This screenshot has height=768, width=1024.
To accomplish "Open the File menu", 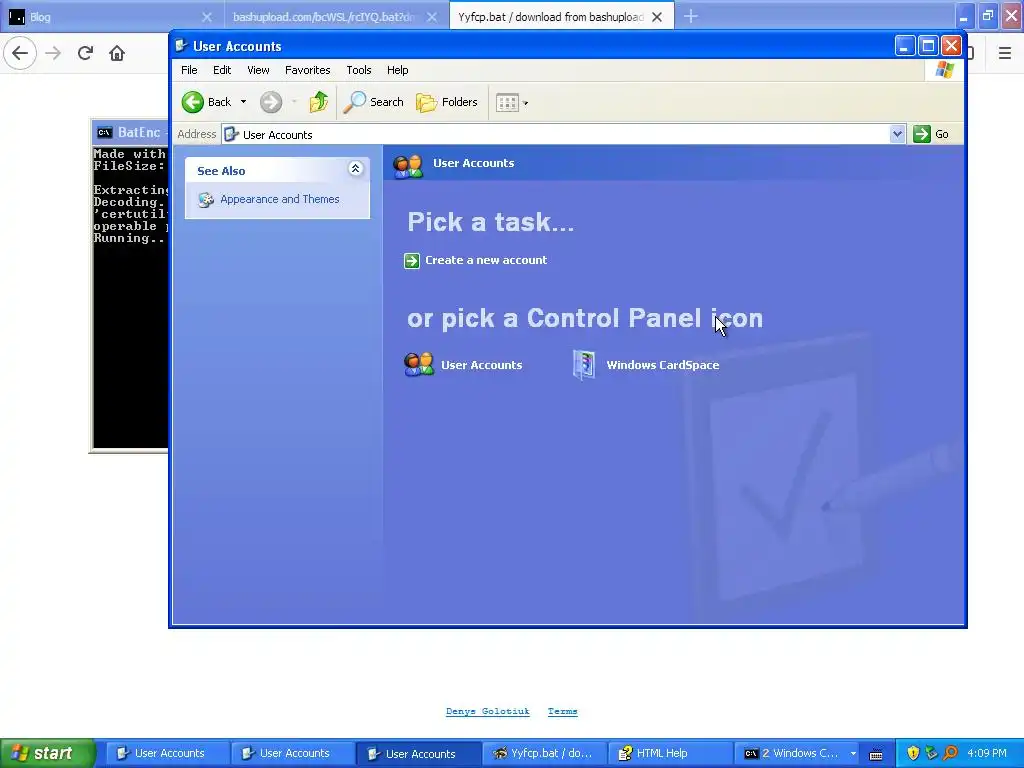I will pos(189,70).
